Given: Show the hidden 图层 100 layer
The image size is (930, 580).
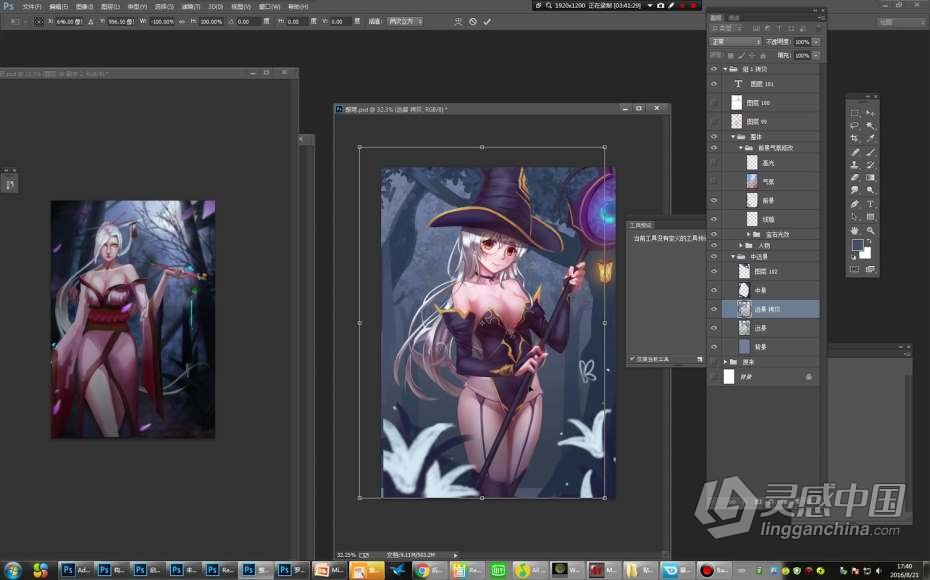Looking at the screenshot, I should coord(714,103).
